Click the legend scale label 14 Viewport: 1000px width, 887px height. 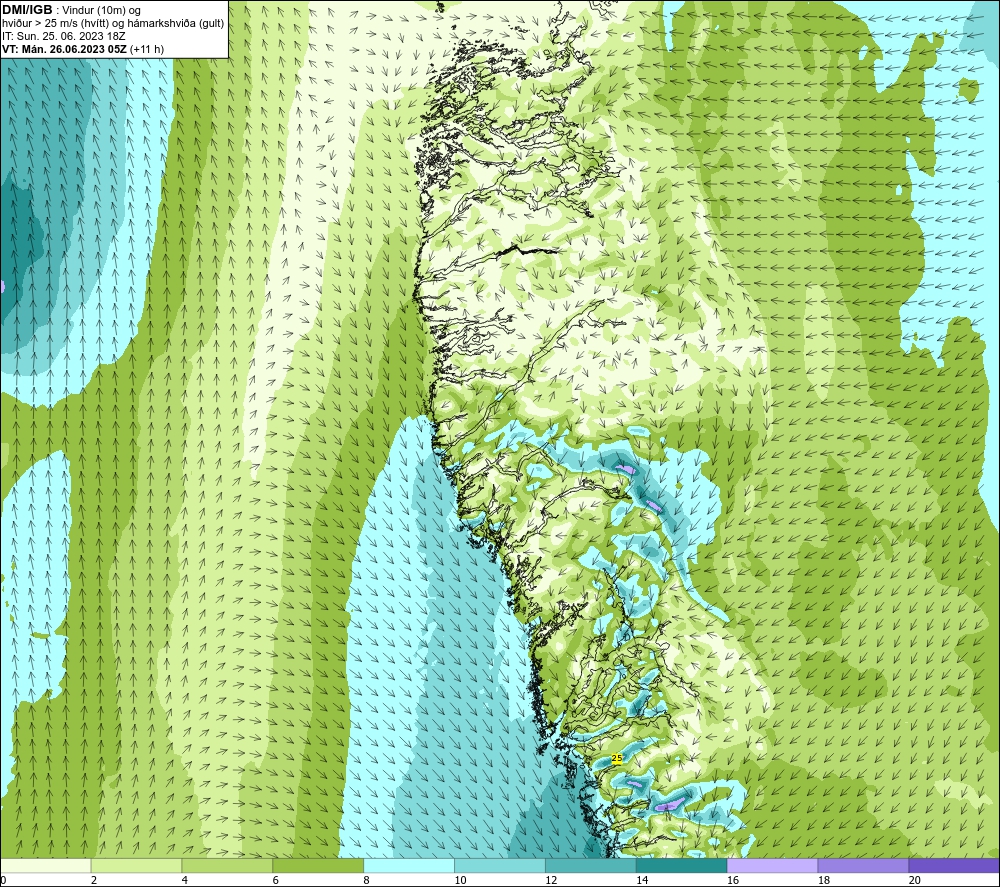[x=642, y=881]
